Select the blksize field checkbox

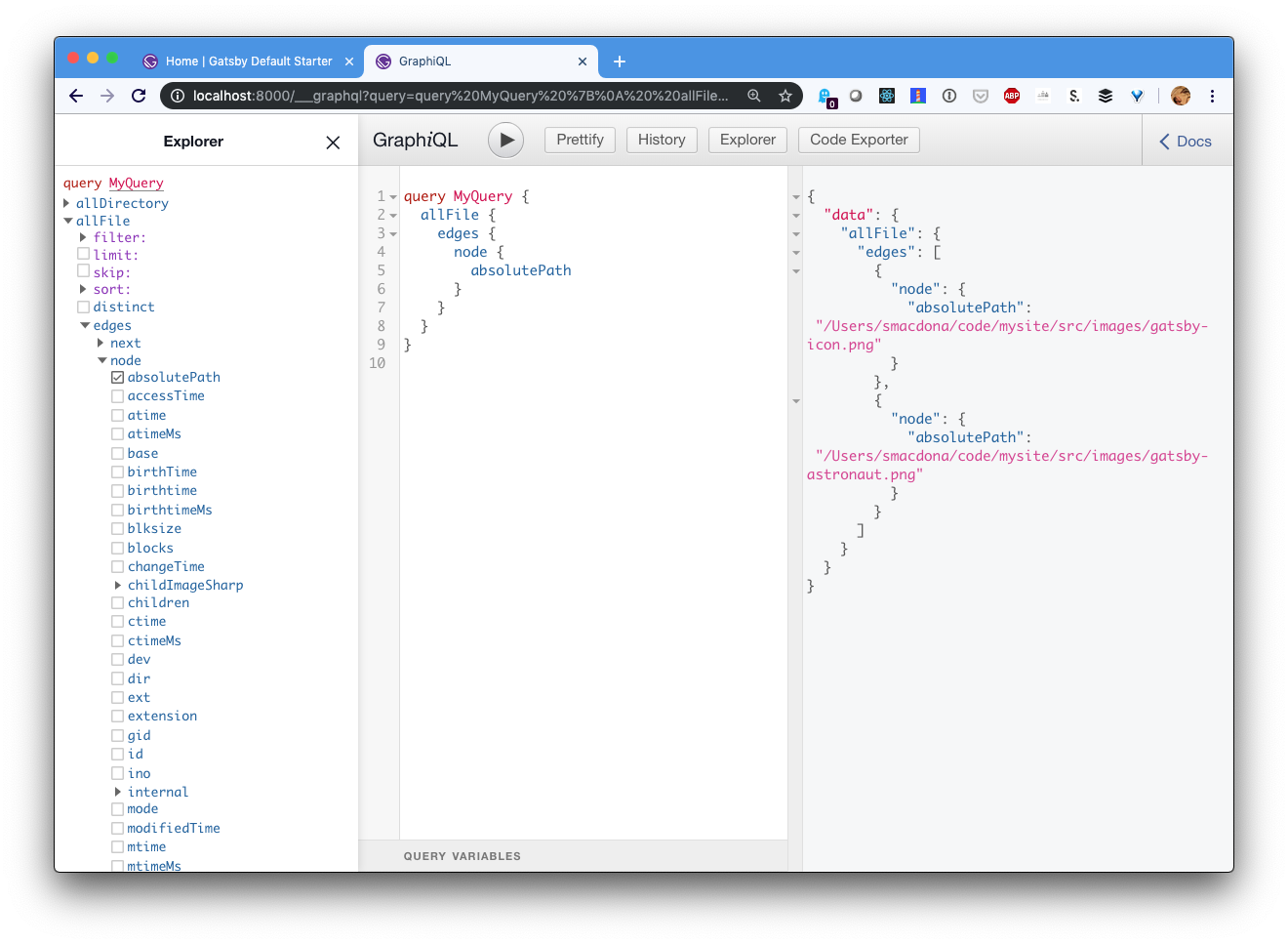[117, 529]
